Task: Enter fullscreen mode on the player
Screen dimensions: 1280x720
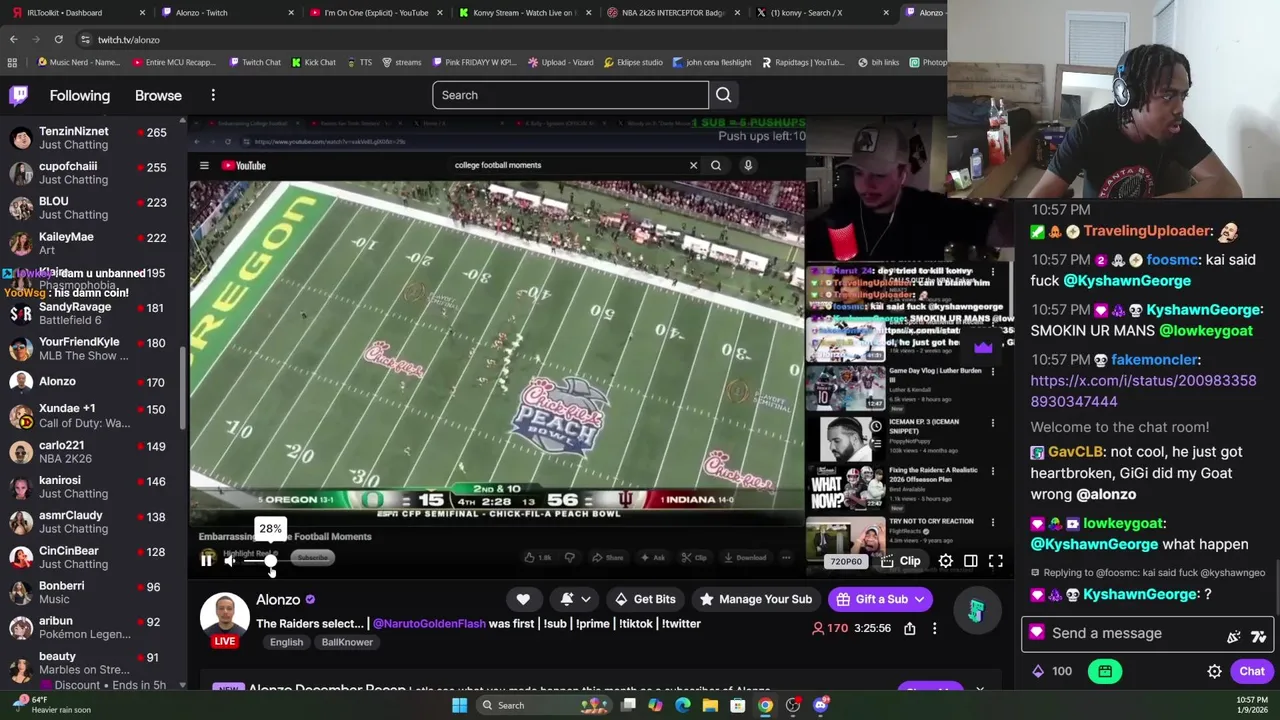Action: click(996, 561)
